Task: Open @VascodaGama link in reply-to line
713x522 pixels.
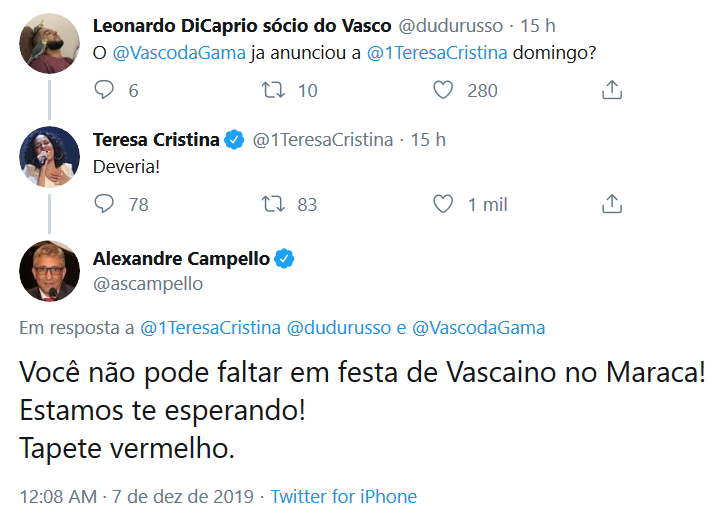Action: 479,327
